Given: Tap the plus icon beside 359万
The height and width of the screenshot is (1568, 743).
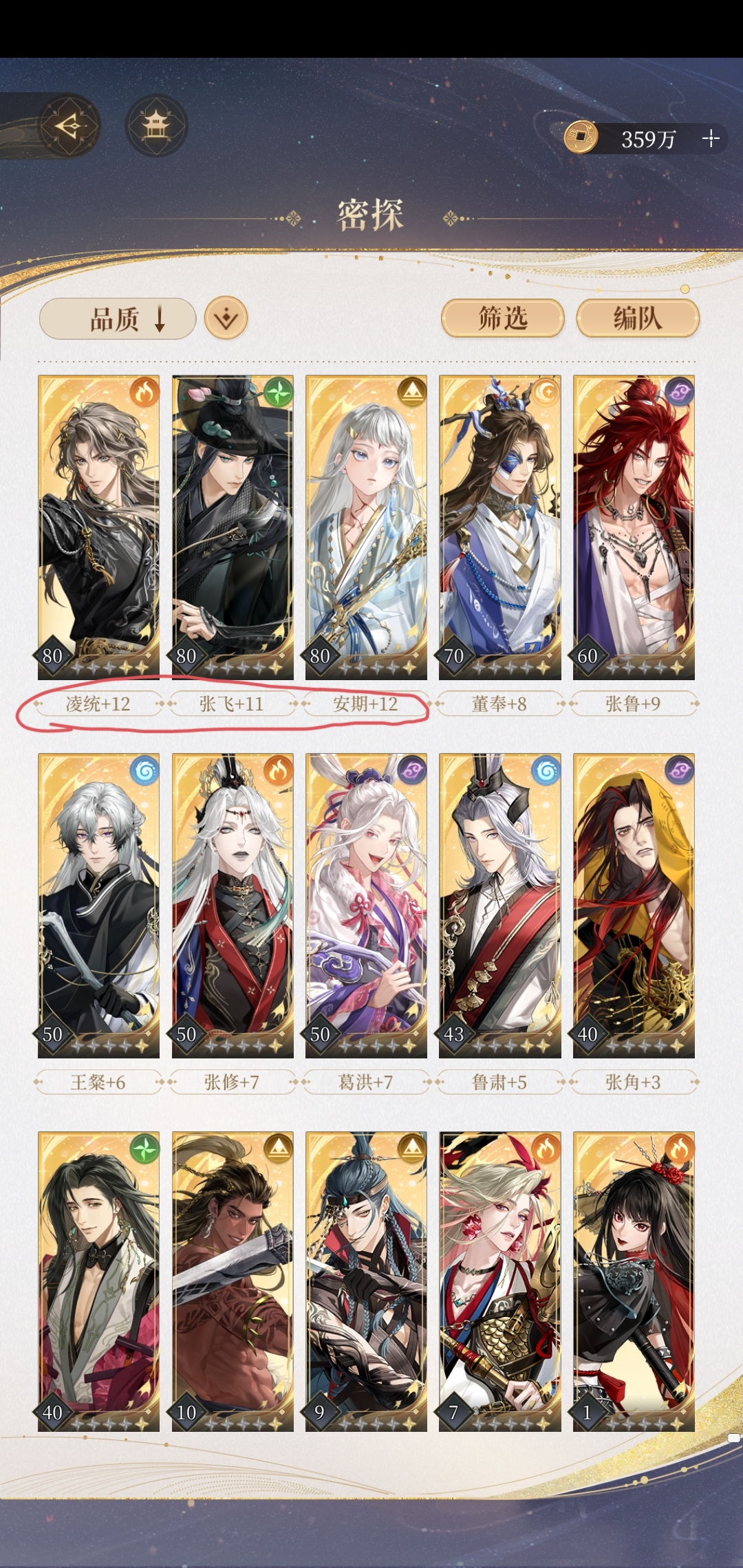Looking at the screenshot, I should (711, 139).
